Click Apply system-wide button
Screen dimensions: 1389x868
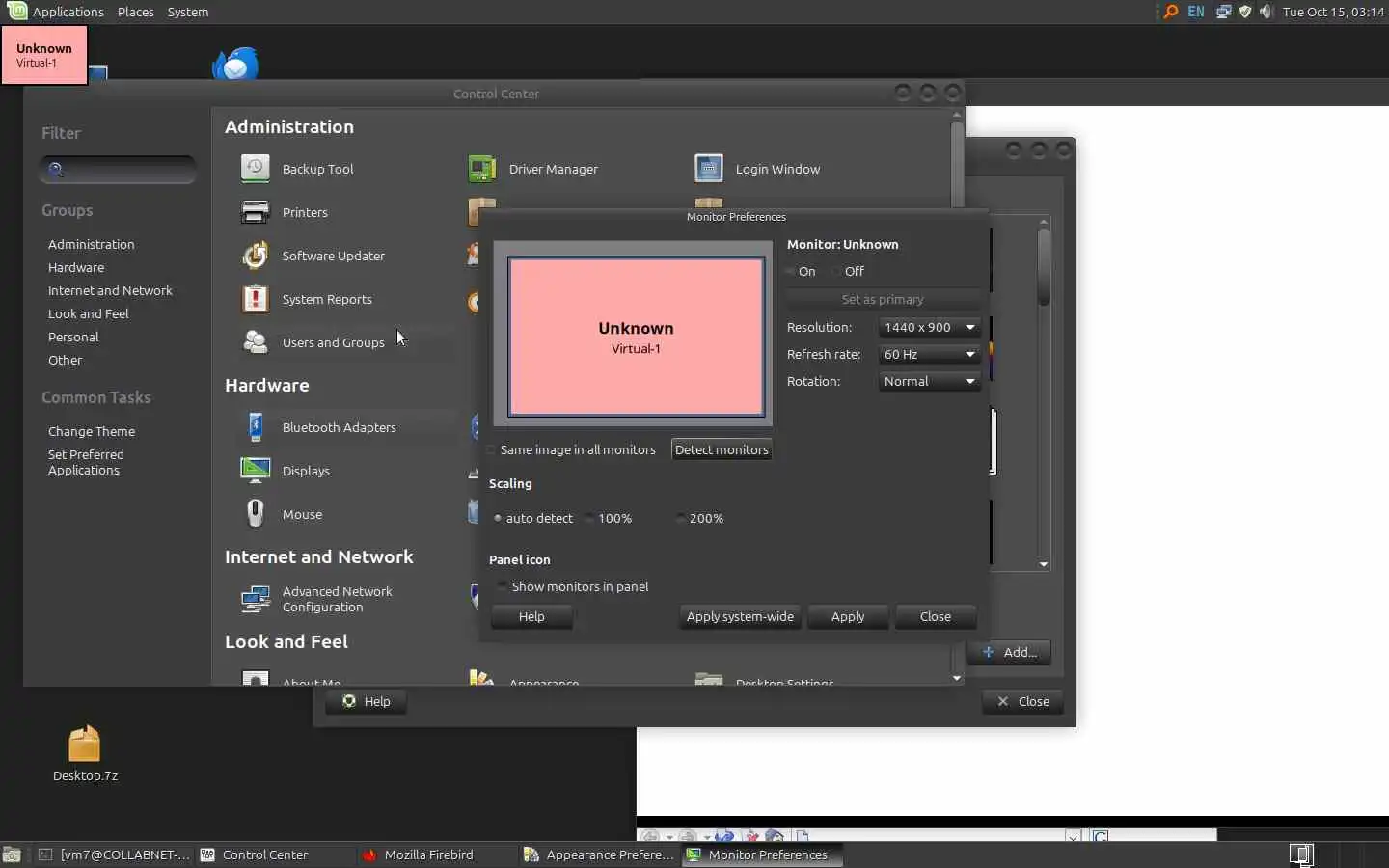(740, 616)
